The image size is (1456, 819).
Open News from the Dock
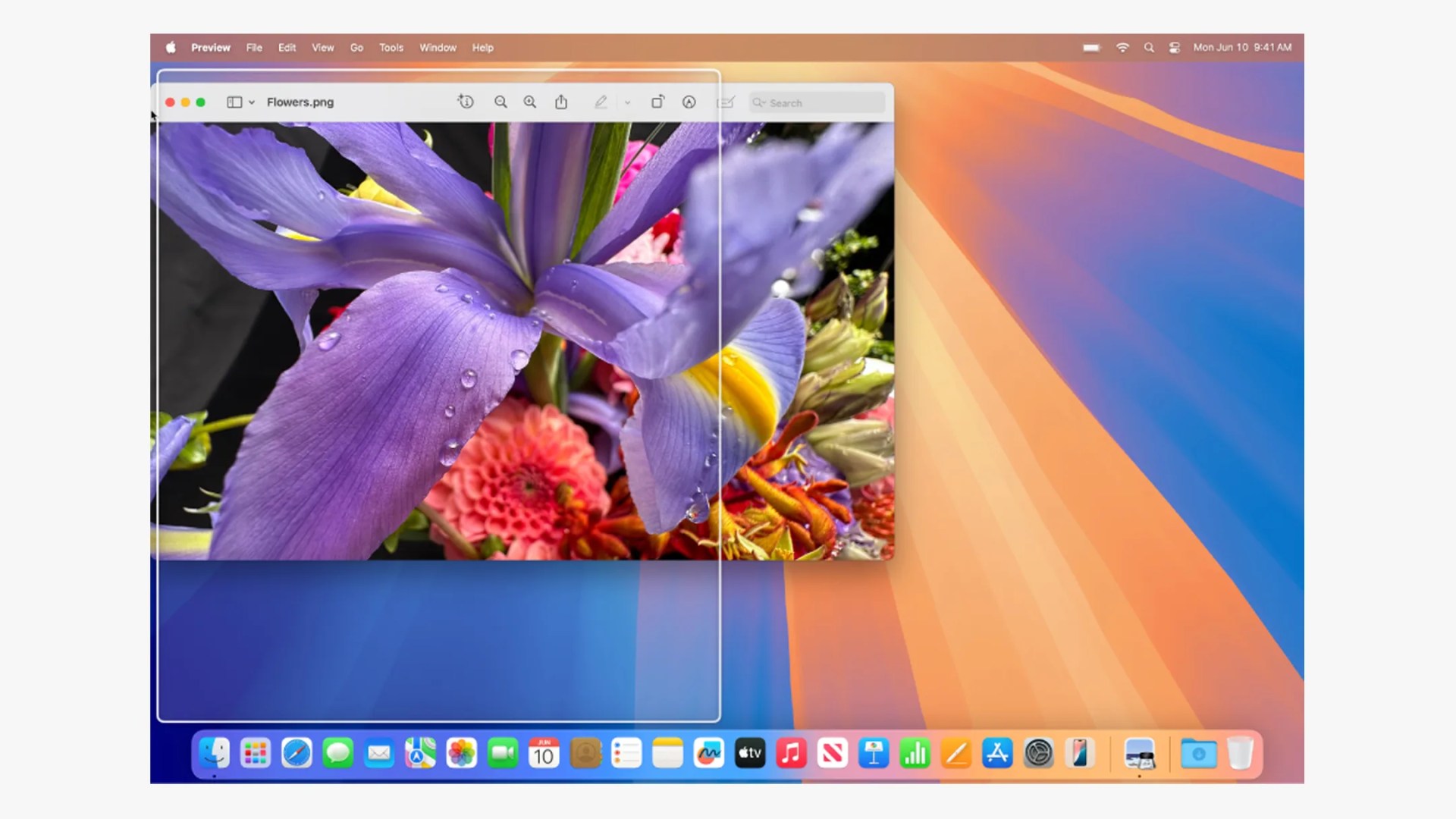833,753
